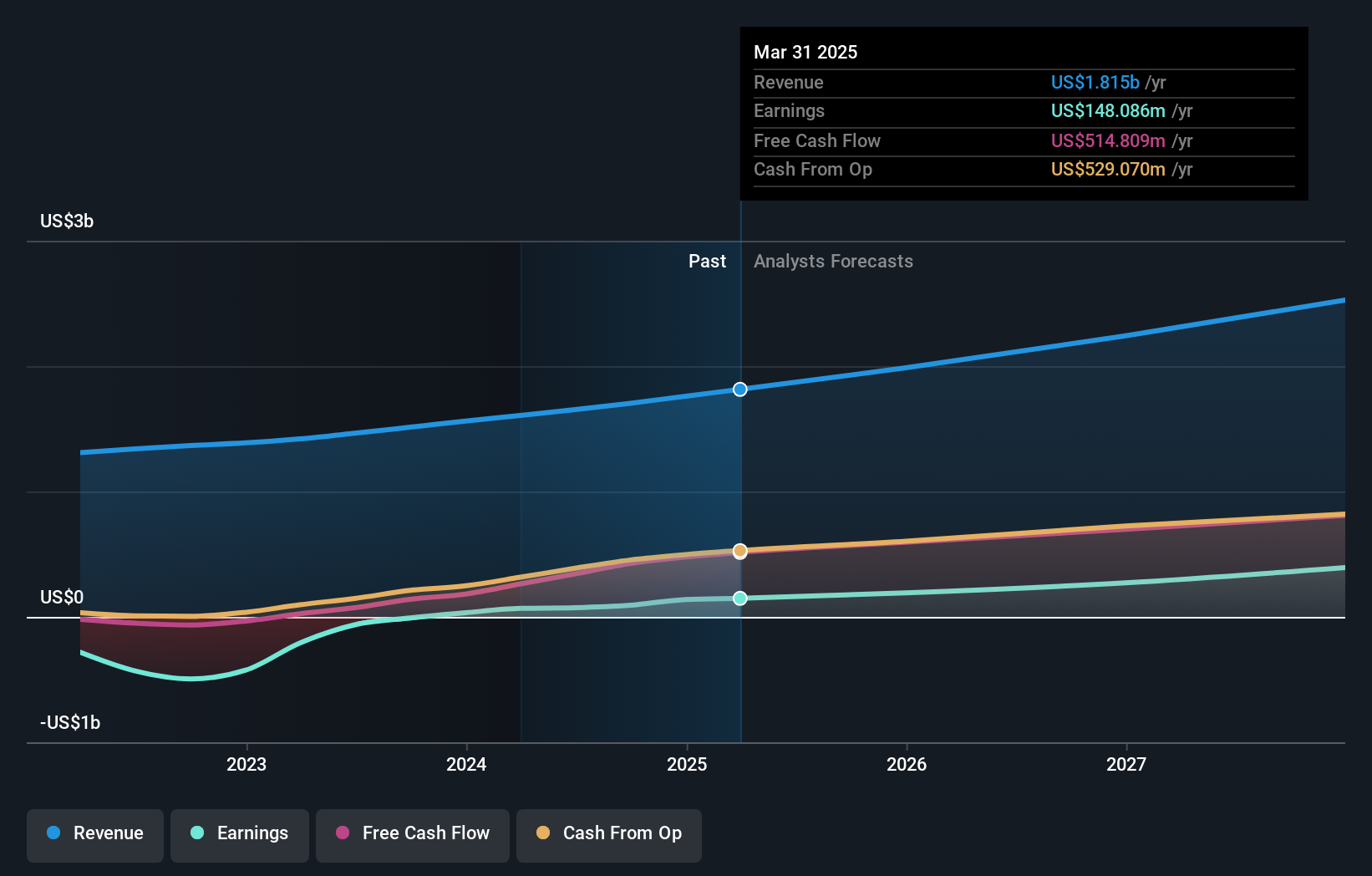
Task: Click the Free Cash Flow label in tooltip
Action: click(x=817, y=140)
